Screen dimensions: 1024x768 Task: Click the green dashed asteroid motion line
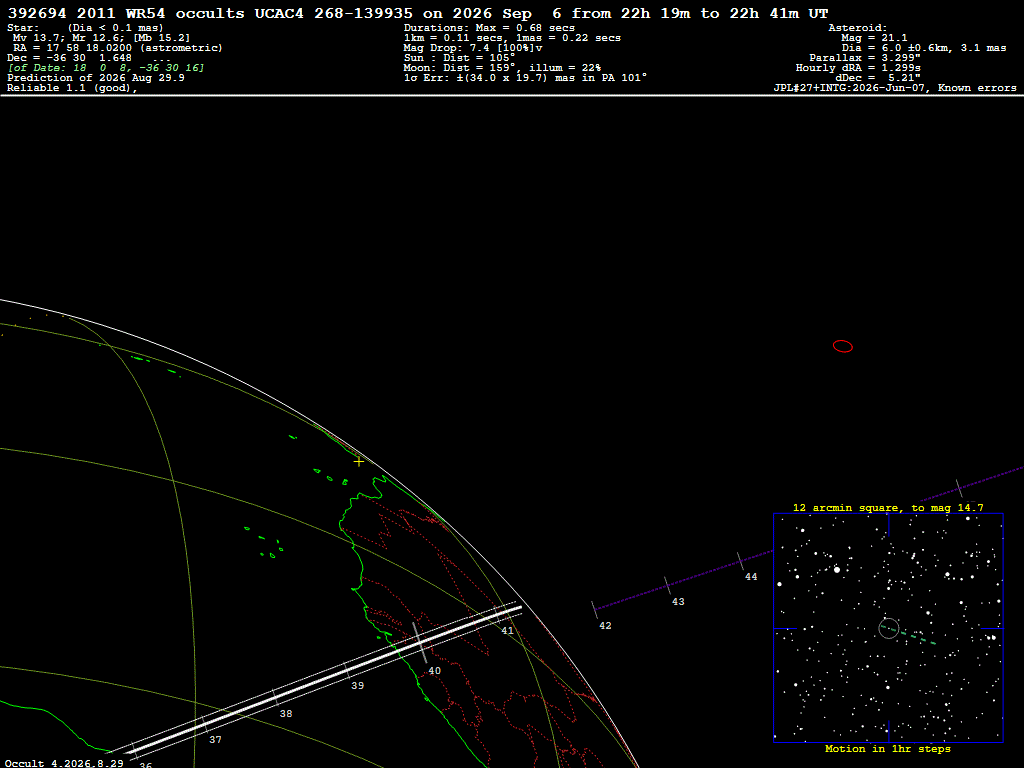908,635
